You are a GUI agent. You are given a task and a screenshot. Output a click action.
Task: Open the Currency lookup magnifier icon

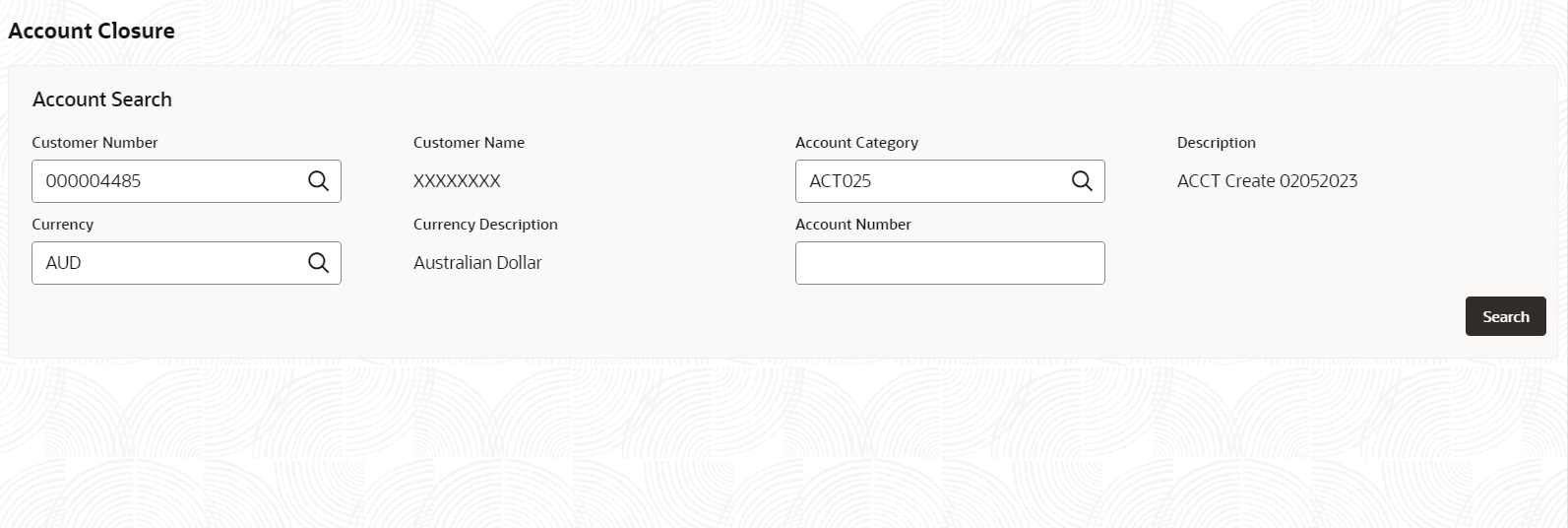click(x=318, y=263)
